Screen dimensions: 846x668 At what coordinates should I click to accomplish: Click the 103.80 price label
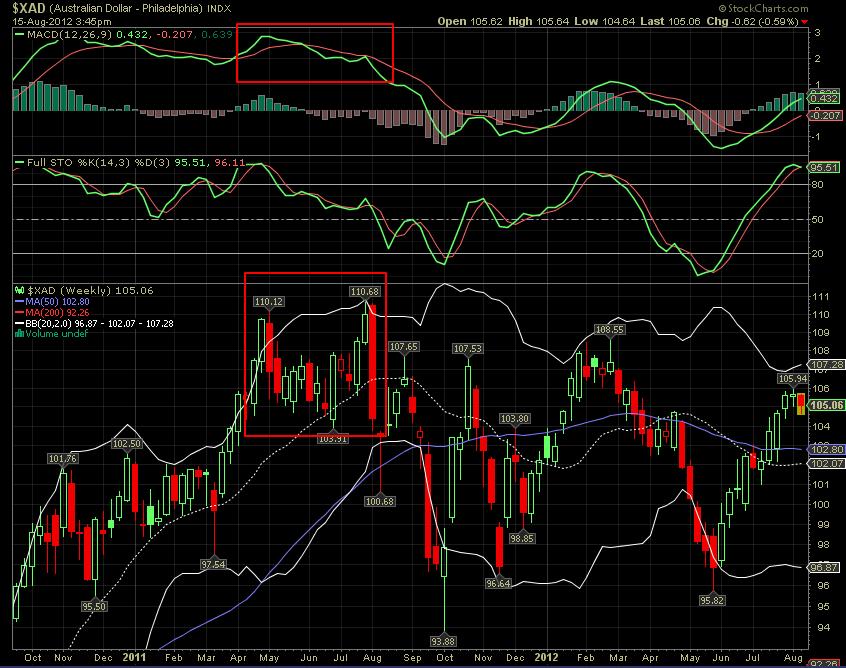(515, 418)
